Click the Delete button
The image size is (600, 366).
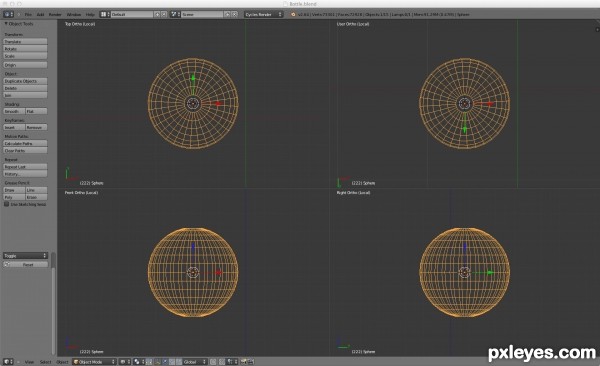pyautogui.click(x=25, y=88)
